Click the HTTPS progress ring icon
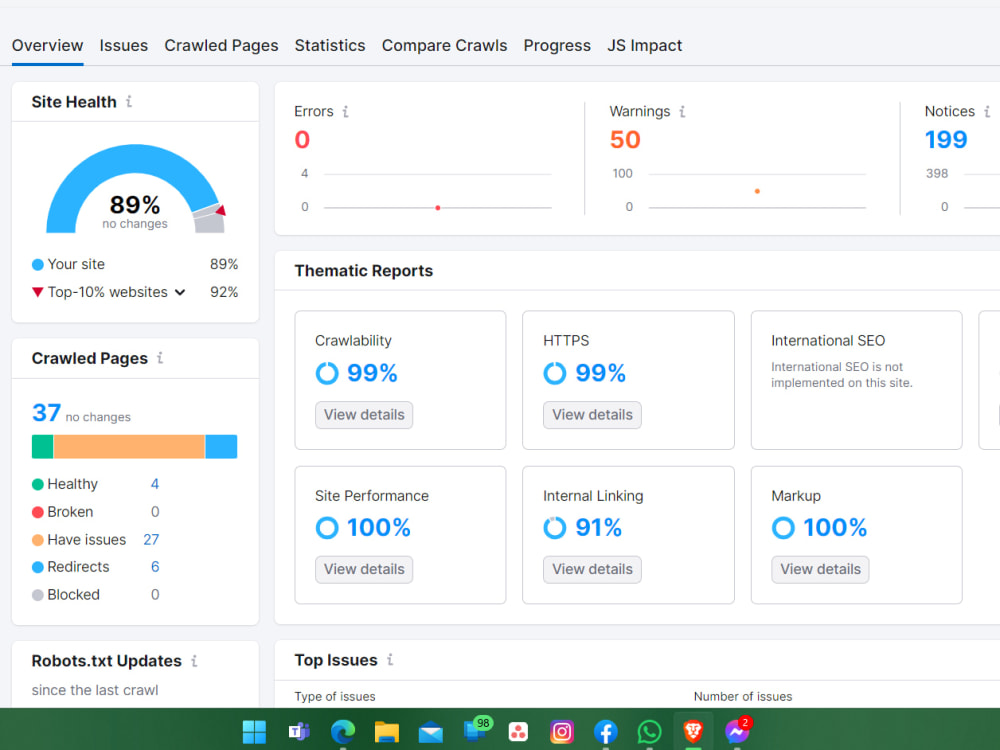The image size is (1000, 750). (x=555, y=373)
